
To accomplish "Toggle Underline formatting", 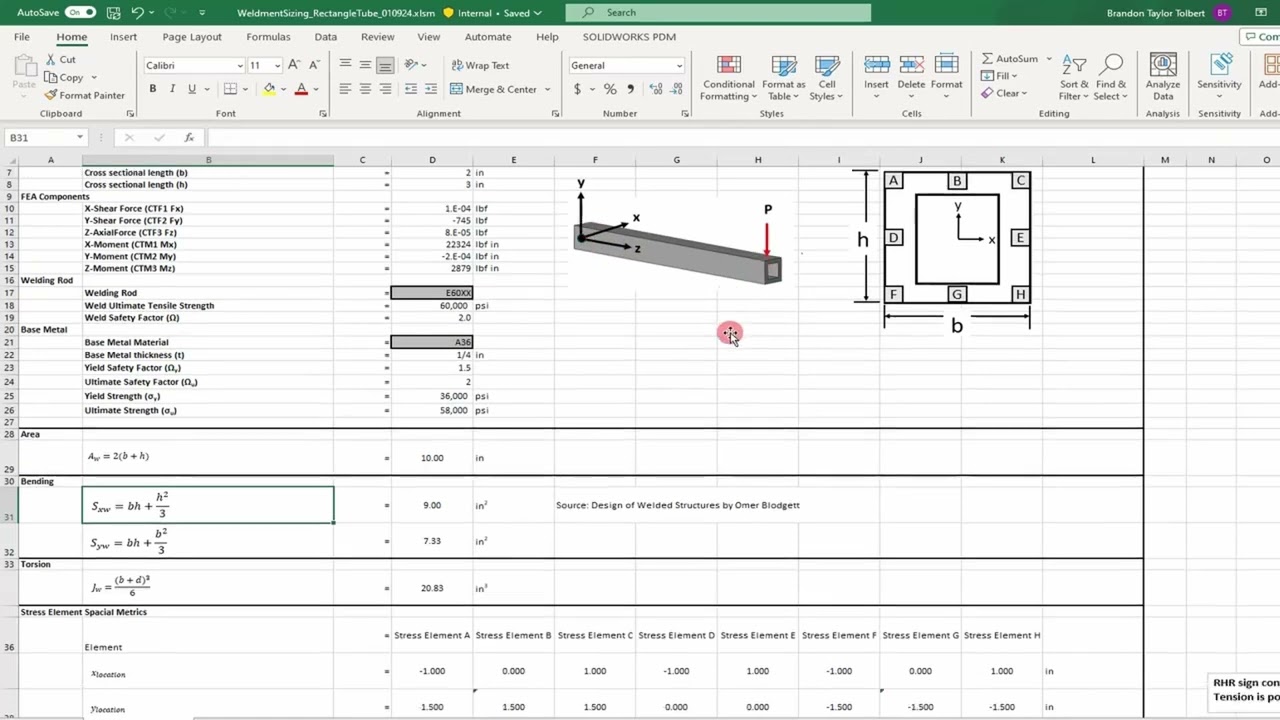I will pyautogui.click(x=191, y=89).
